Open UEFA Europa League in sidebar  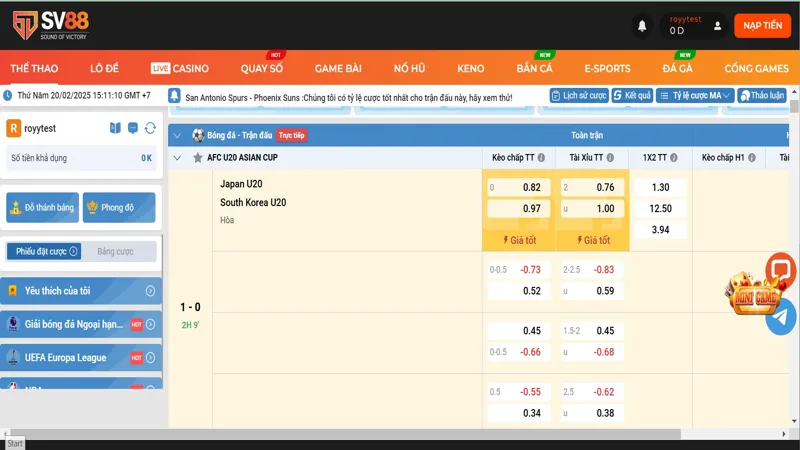pyautogui.click(x=81, y=358)
